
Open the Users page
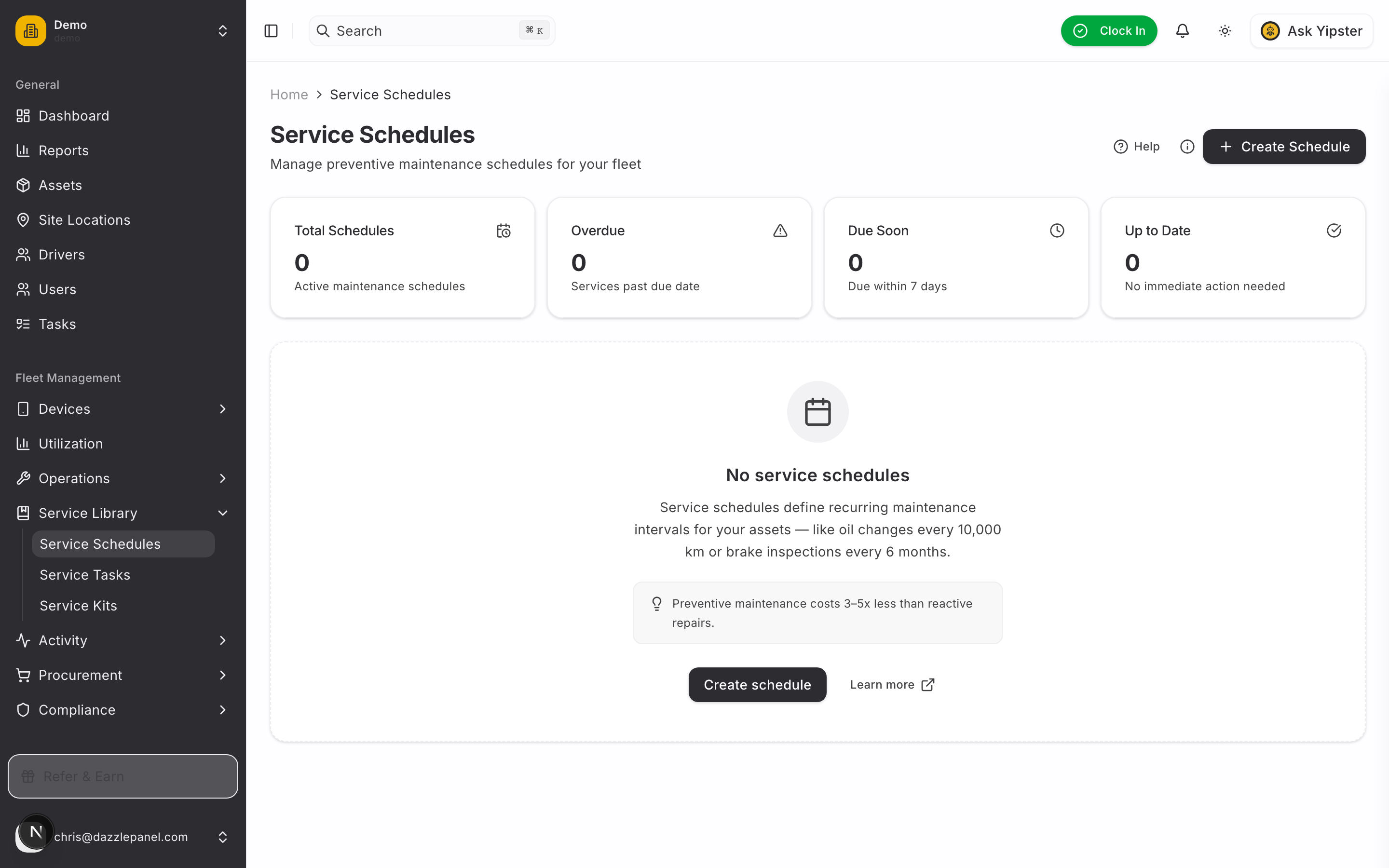coord(123,289)
